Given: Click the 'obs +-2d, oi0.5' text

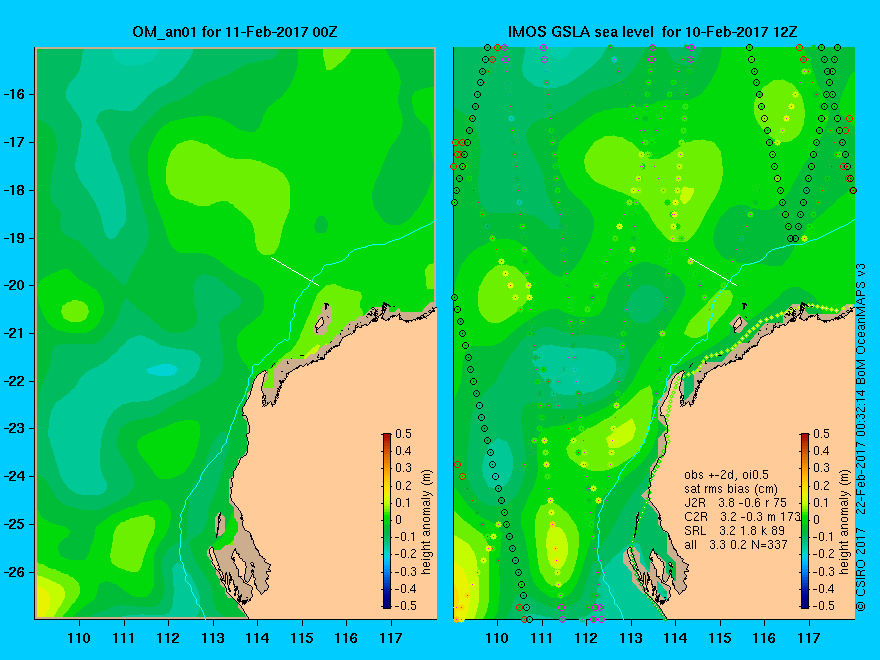Looking at the screenshot, I should coord(726,475).
